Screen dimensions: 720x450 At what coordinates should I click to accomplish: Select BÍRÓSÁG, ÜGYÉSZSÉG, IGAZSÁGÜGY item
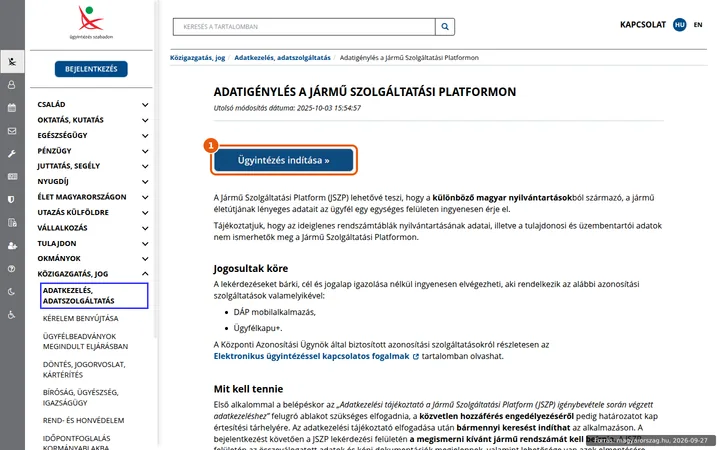click(x=81, y=398)
